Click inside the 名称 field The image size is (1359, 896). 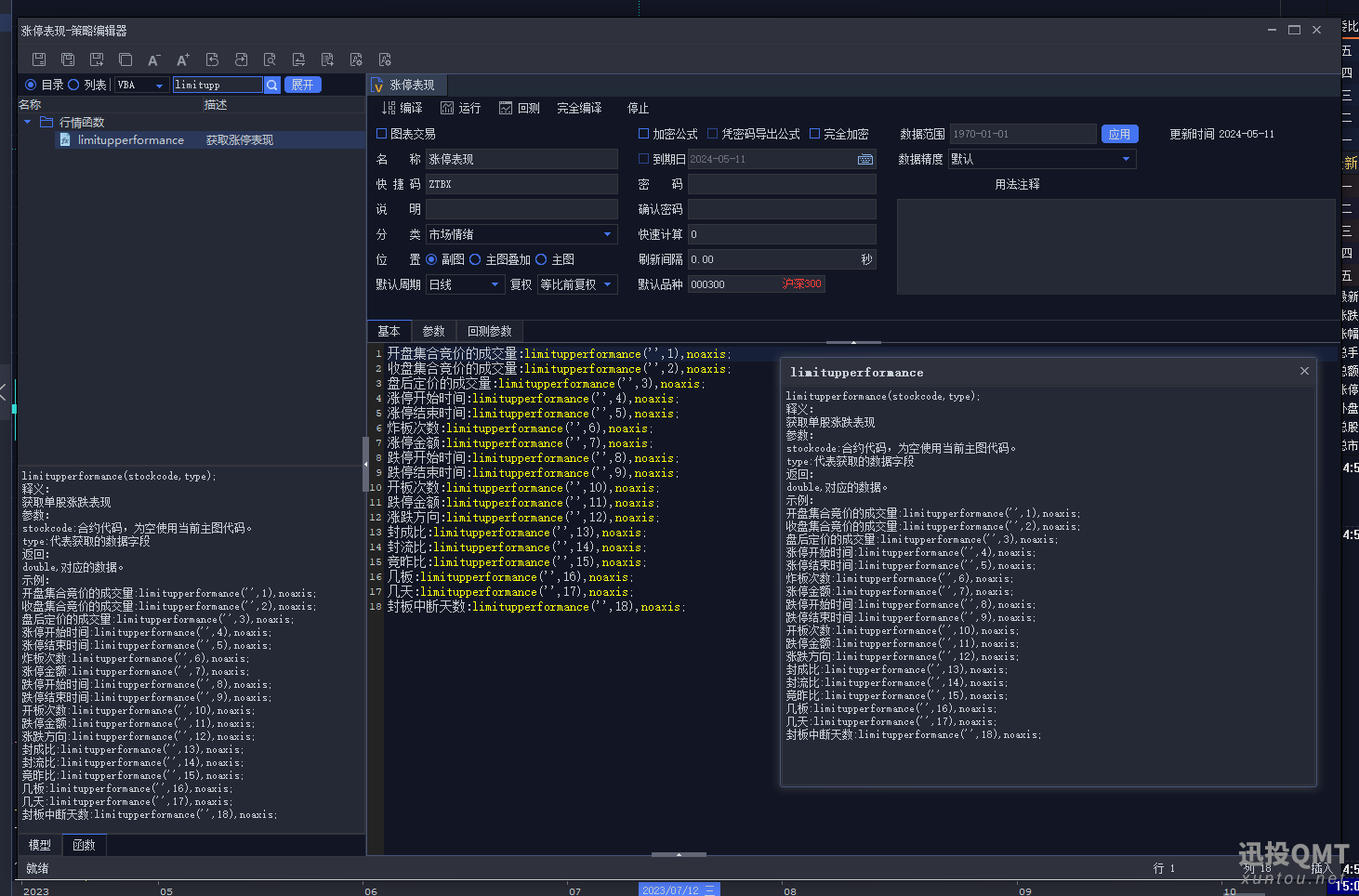click(521, 159)
